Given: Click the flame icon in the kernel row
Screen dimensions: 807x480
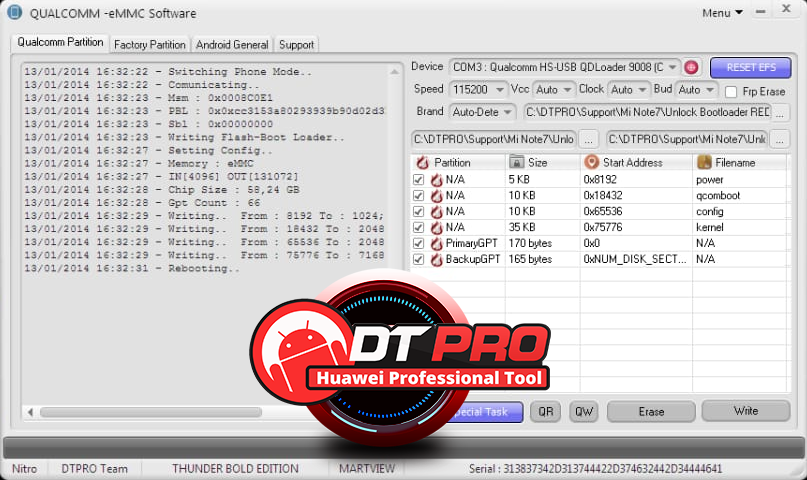Looking at the screenshot, I should (x=436, y=227).
